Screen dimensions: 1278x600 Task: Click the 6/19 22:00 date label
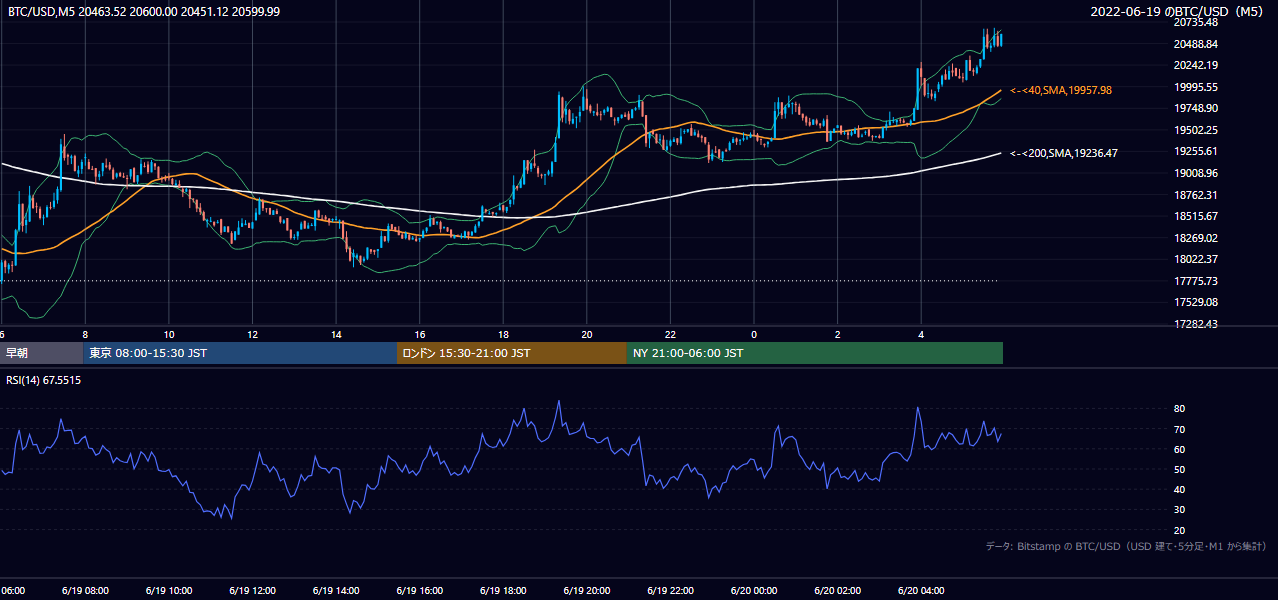(x=670, y=591)
